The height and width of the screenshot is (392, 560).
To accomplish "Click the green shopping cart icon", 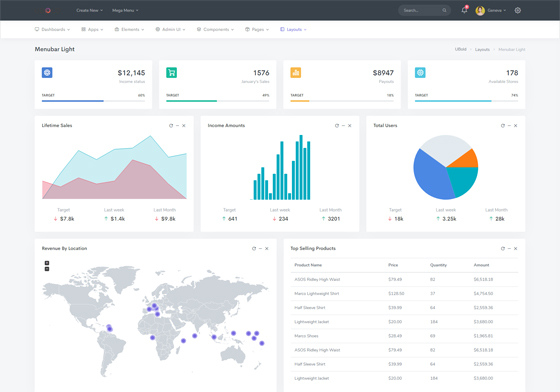I will click(x=171, y=72).
